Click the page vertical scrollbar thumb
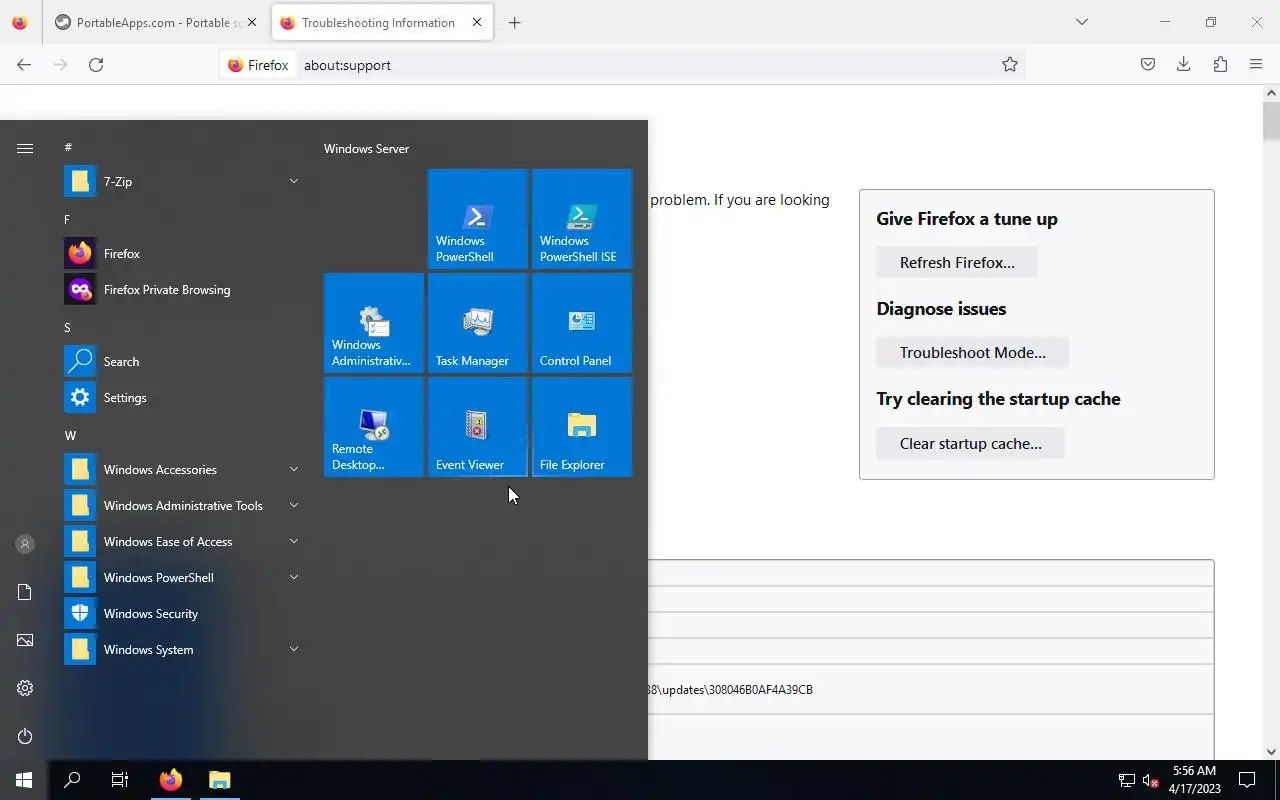This screenshot has height=800, width=1280. [x=1271, y=121]
